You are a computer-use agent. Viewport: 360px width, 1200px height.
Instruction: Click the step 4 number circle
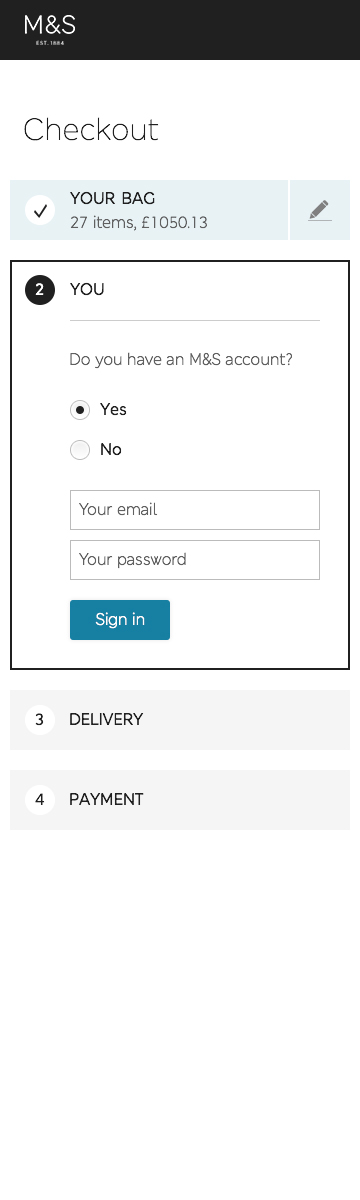tap(40, 800)
